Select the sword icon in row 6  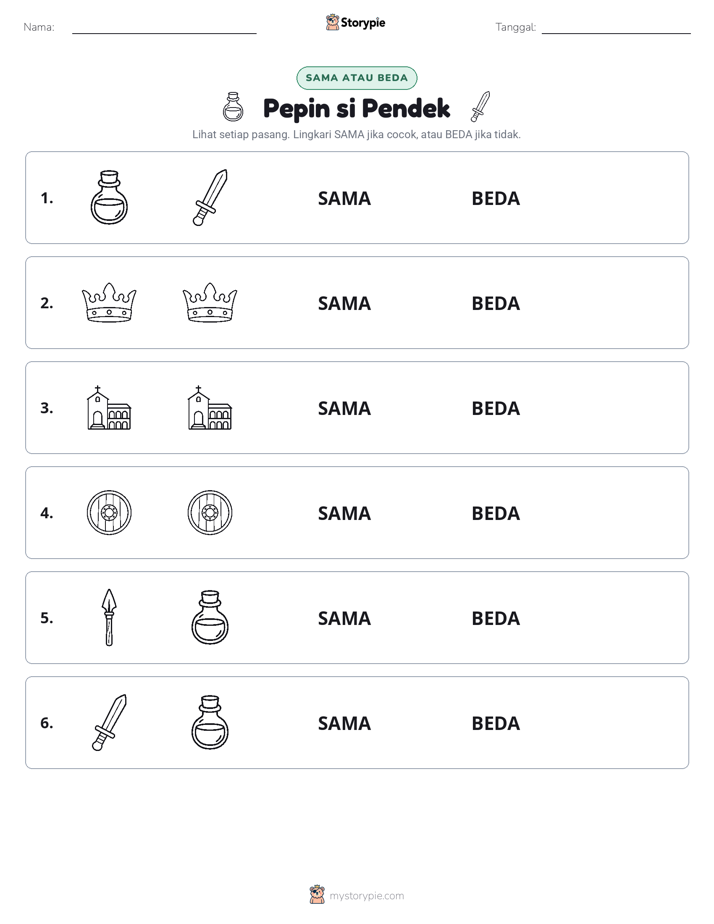(x=109, y=722)
